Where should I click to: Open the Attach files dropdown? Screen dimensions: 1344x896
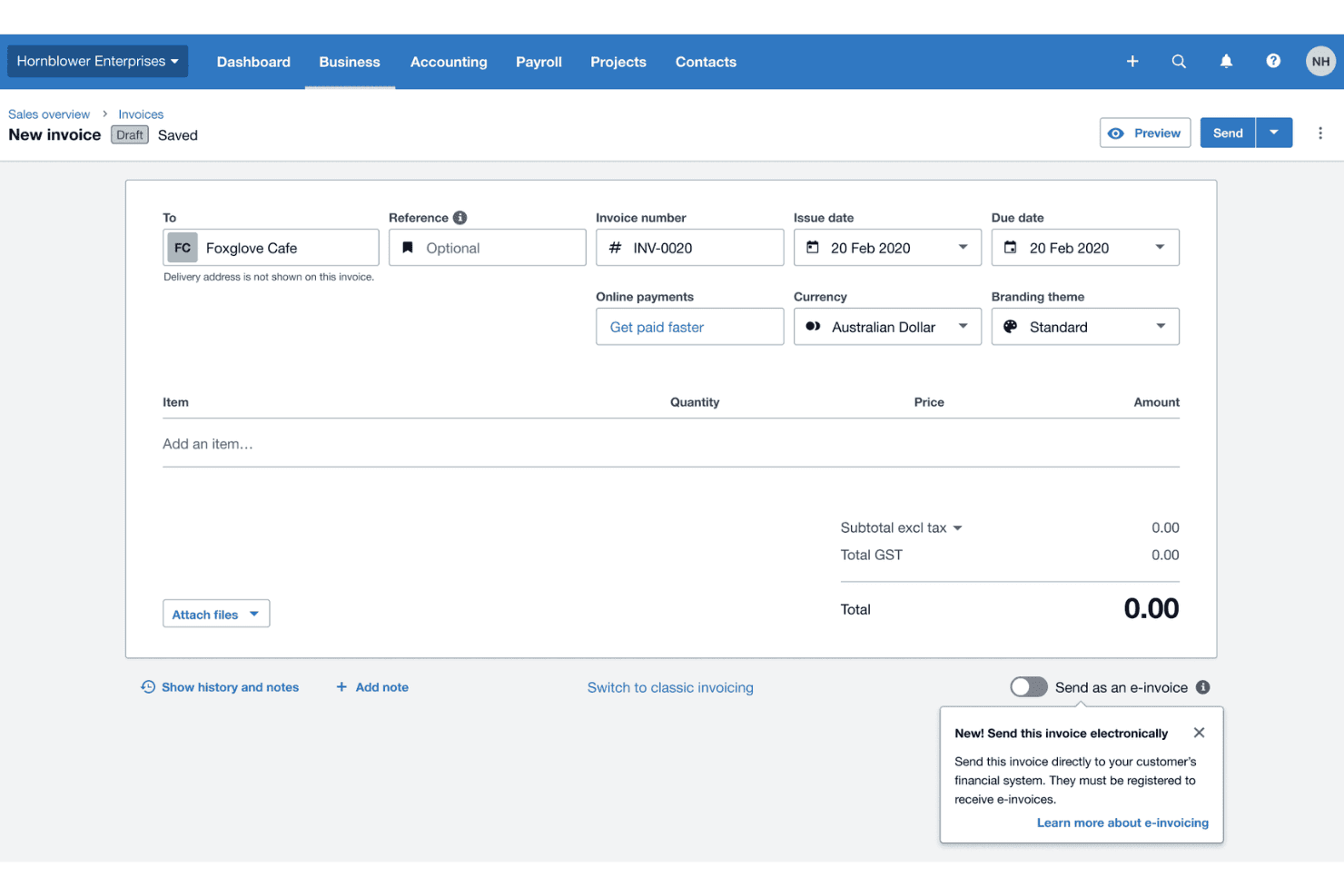pos(216,614)
